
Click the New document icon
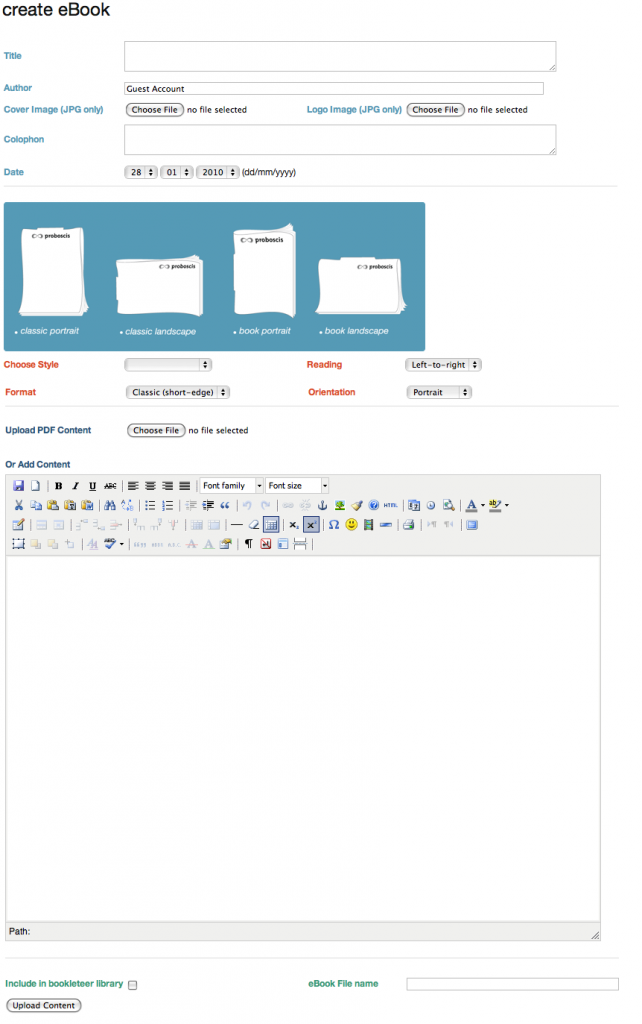point(35,486)
